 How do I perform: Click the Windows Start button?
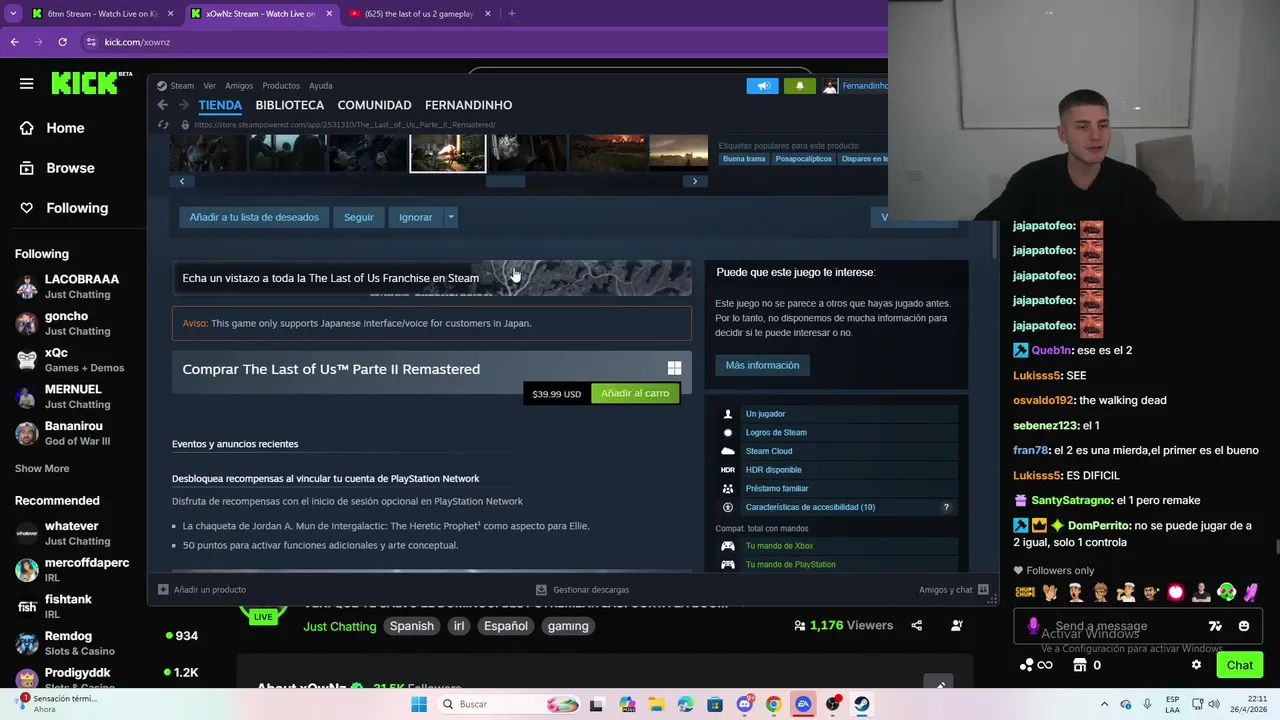pos(419,704)
